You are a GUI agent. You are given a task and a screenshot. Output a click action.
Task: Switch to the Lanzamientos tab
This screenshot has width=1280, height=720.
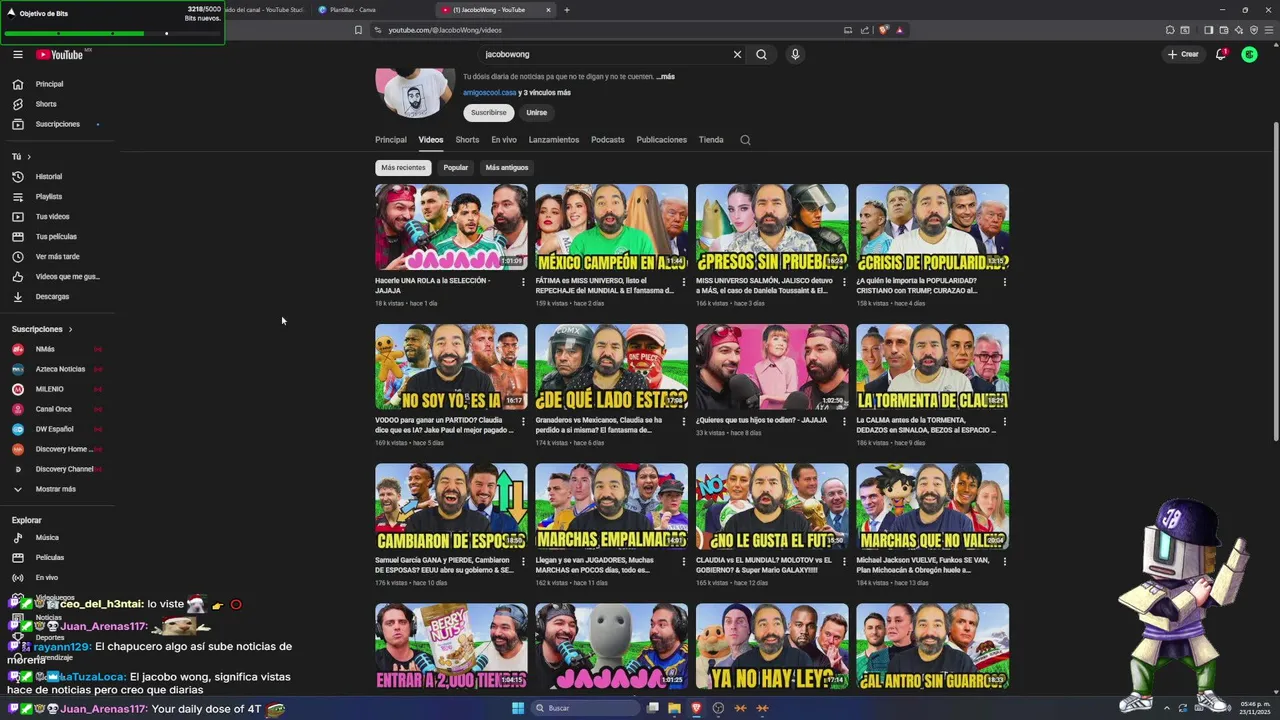tap(554, 140)
